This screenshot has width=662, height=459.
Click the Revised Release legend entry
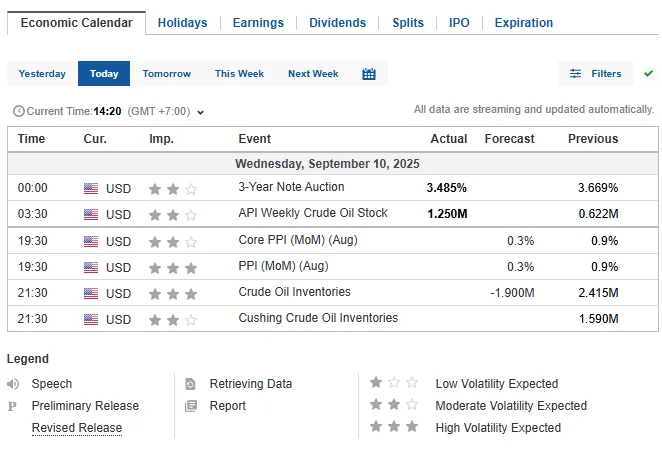pyautogui.click(x=77, y=428)
